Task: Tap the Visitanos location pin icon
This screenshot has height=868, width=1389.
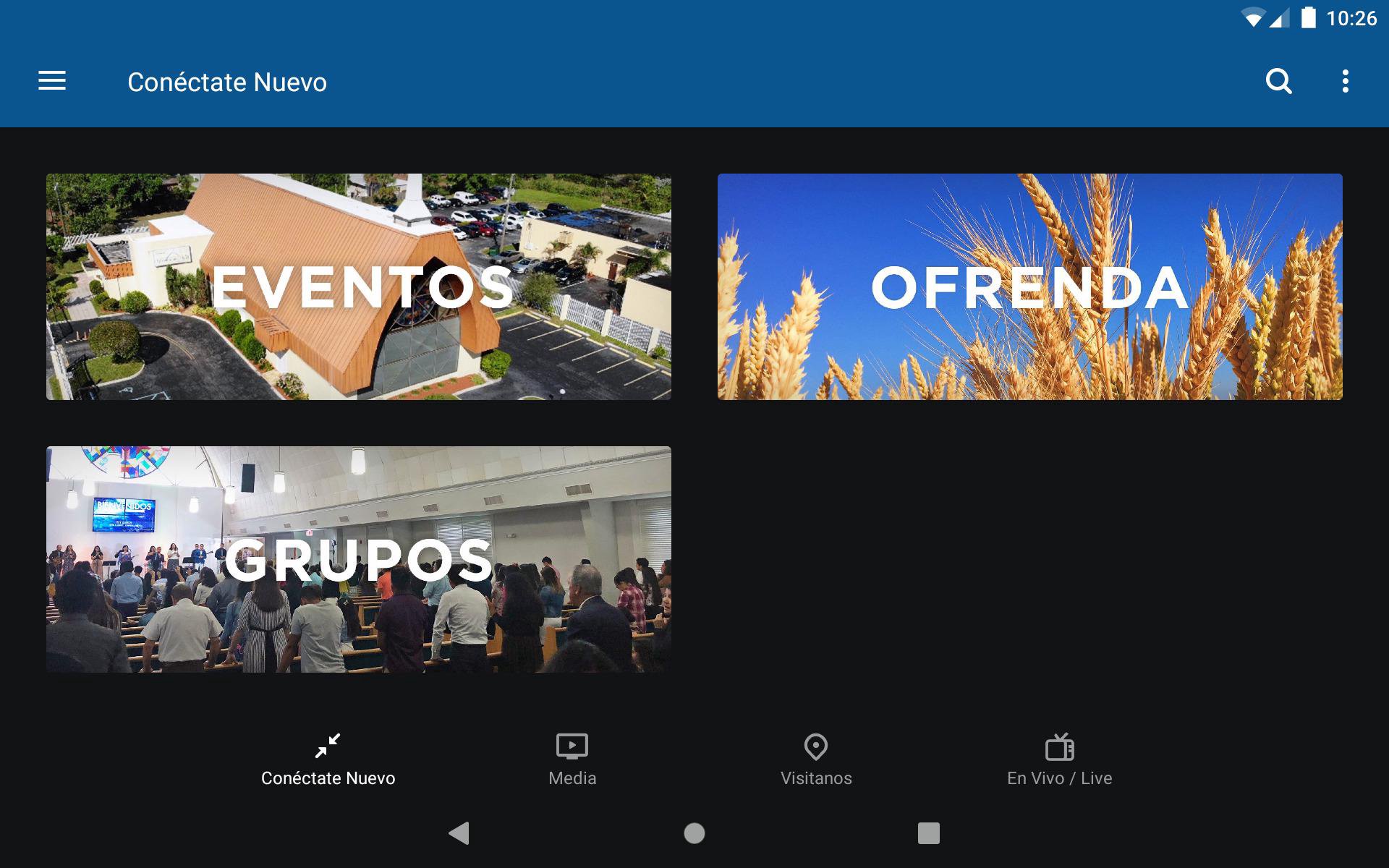Action: tap(815, 746)
